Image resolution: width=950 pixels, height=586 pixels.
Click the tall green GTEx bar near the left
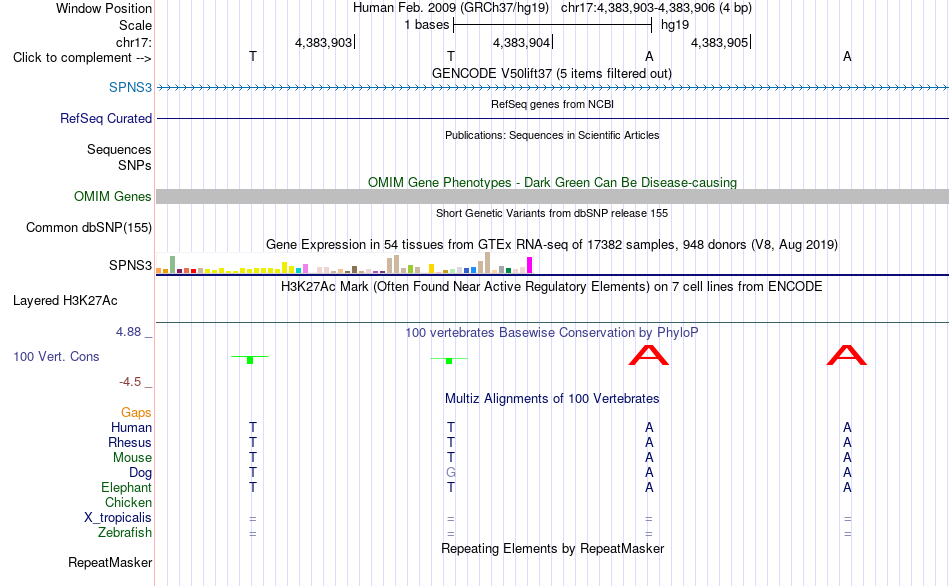tap(173, 264)
